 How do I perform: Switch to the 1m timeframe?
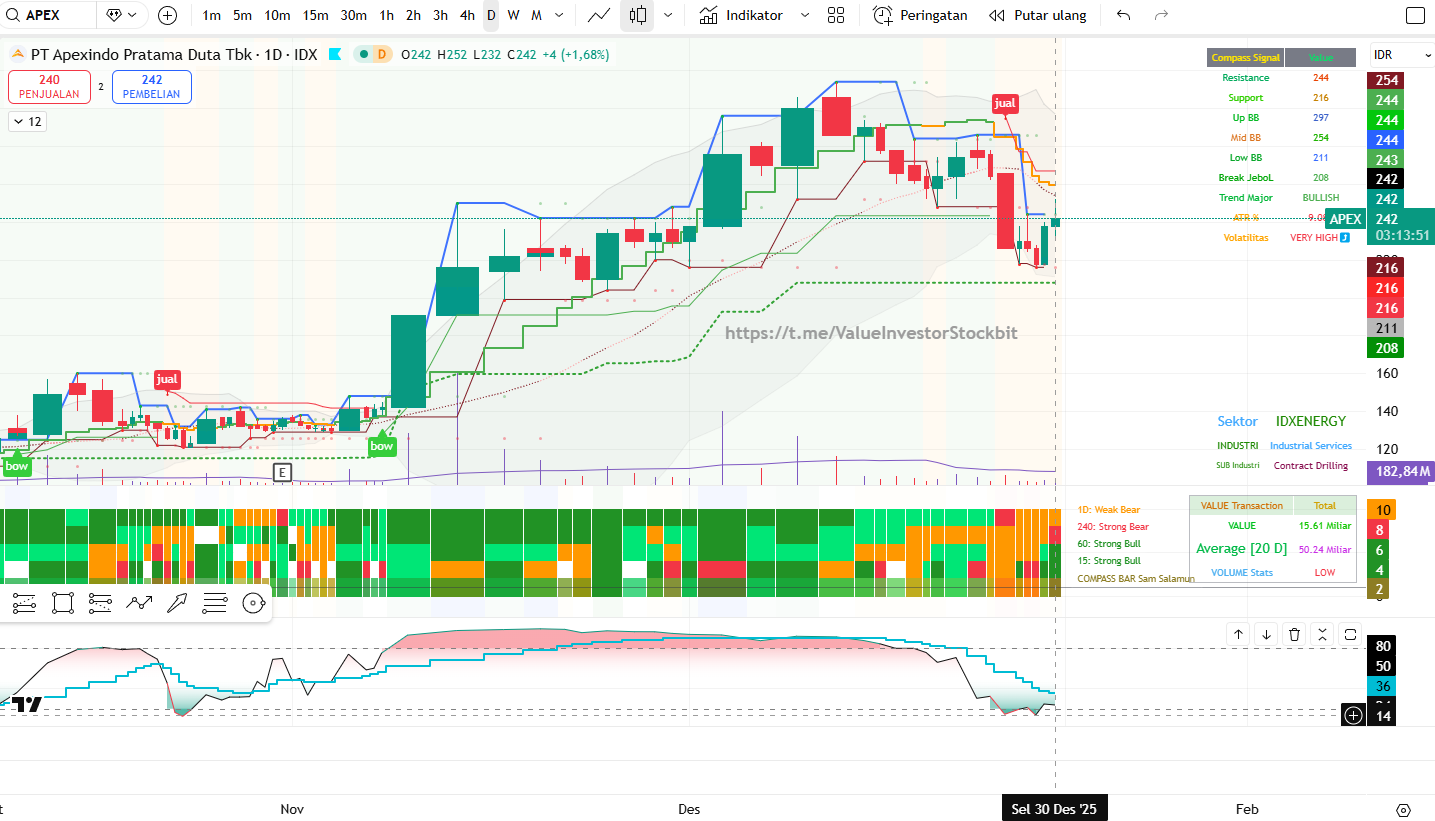(x=211, y=15)
